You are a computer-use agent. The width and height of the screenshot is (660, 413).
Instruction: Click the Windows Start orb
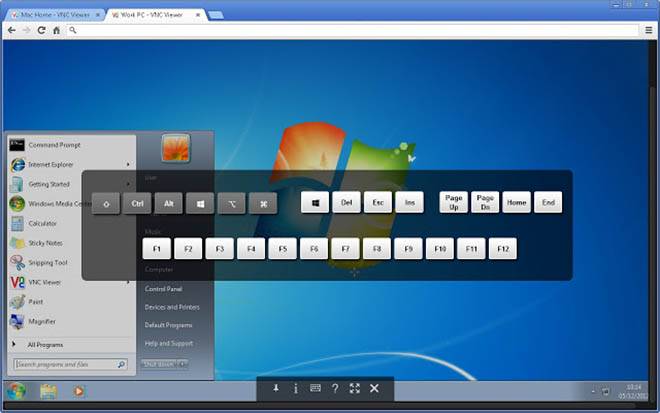coord(16,391)
